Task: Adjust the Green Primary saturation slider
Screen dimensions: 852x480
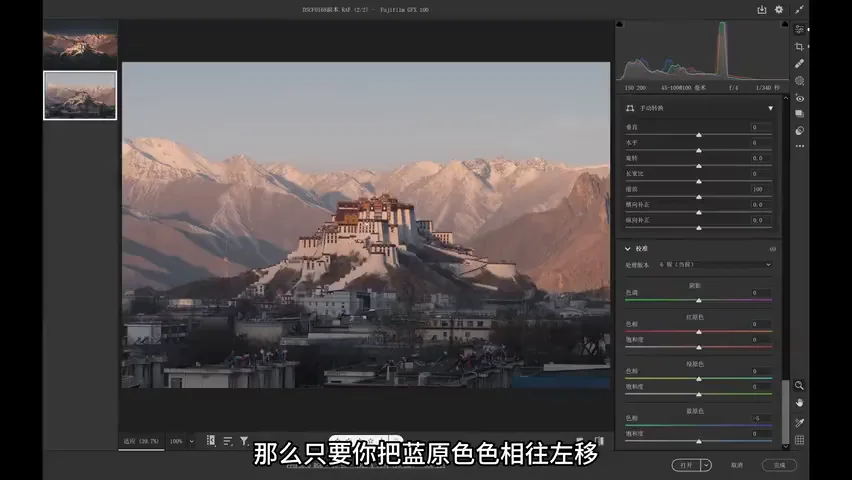Action: [x=699, y=394]
